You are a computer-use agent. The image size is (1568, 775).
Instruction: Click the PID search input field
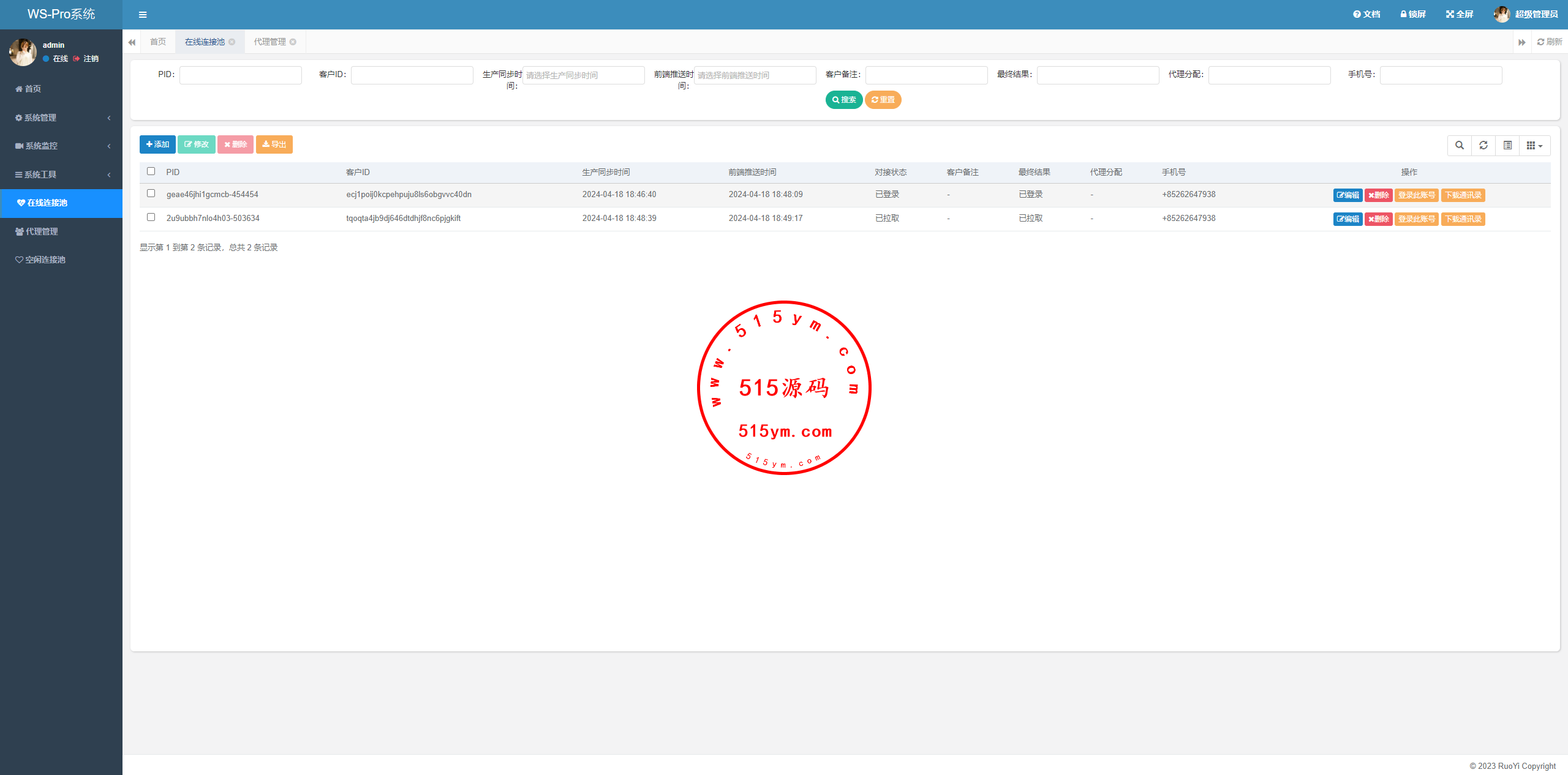(240, 75)
